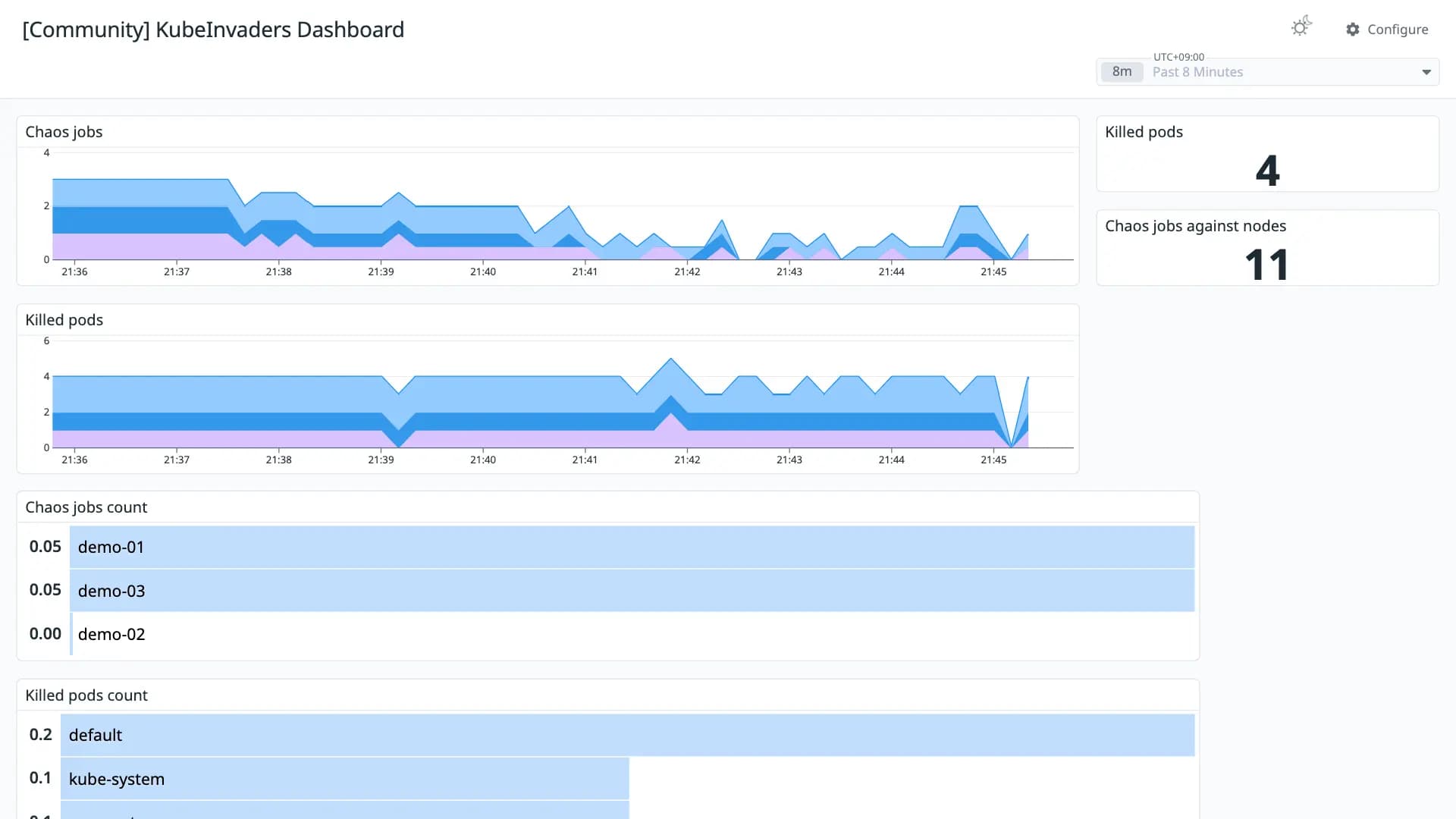Viewport: 1456px width, 819px height.
Task: Click the Killed pods timeseries graph title
Action: (x=64, y=320)
